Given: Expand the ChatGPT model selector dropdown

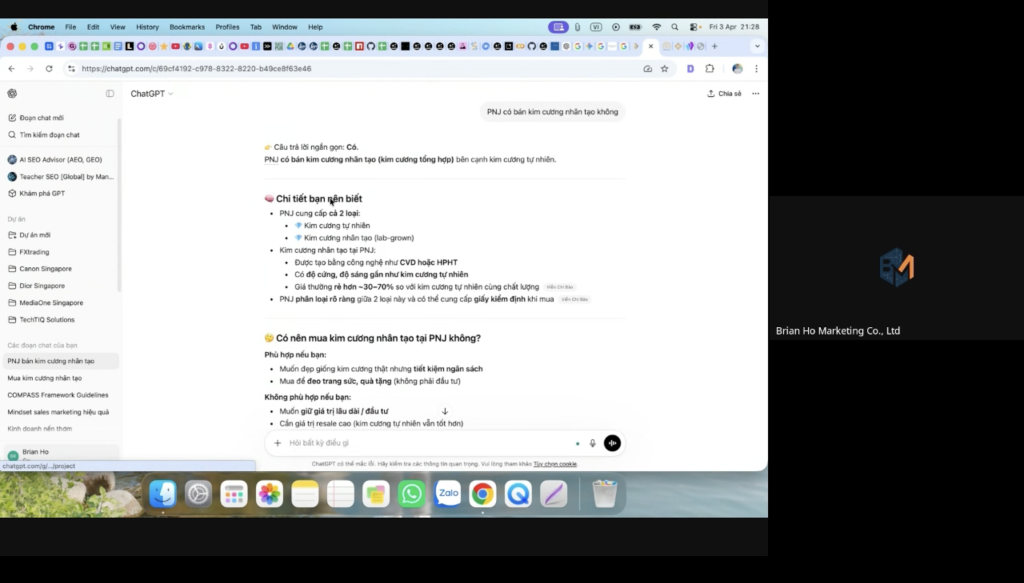Looking at the screenshot, I should [151, 93].
